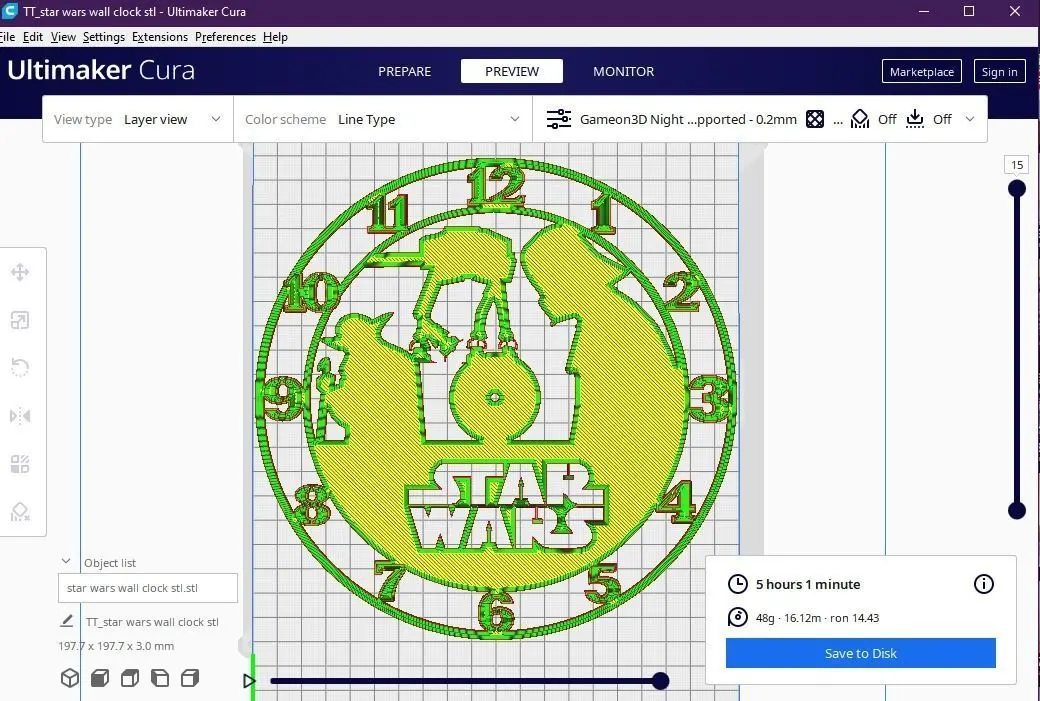Click dimensions '197.7 x 197.7 x 3.0 mm'
The width and height of the screenshot is (1040, 701).
click(x=116, y=646)
